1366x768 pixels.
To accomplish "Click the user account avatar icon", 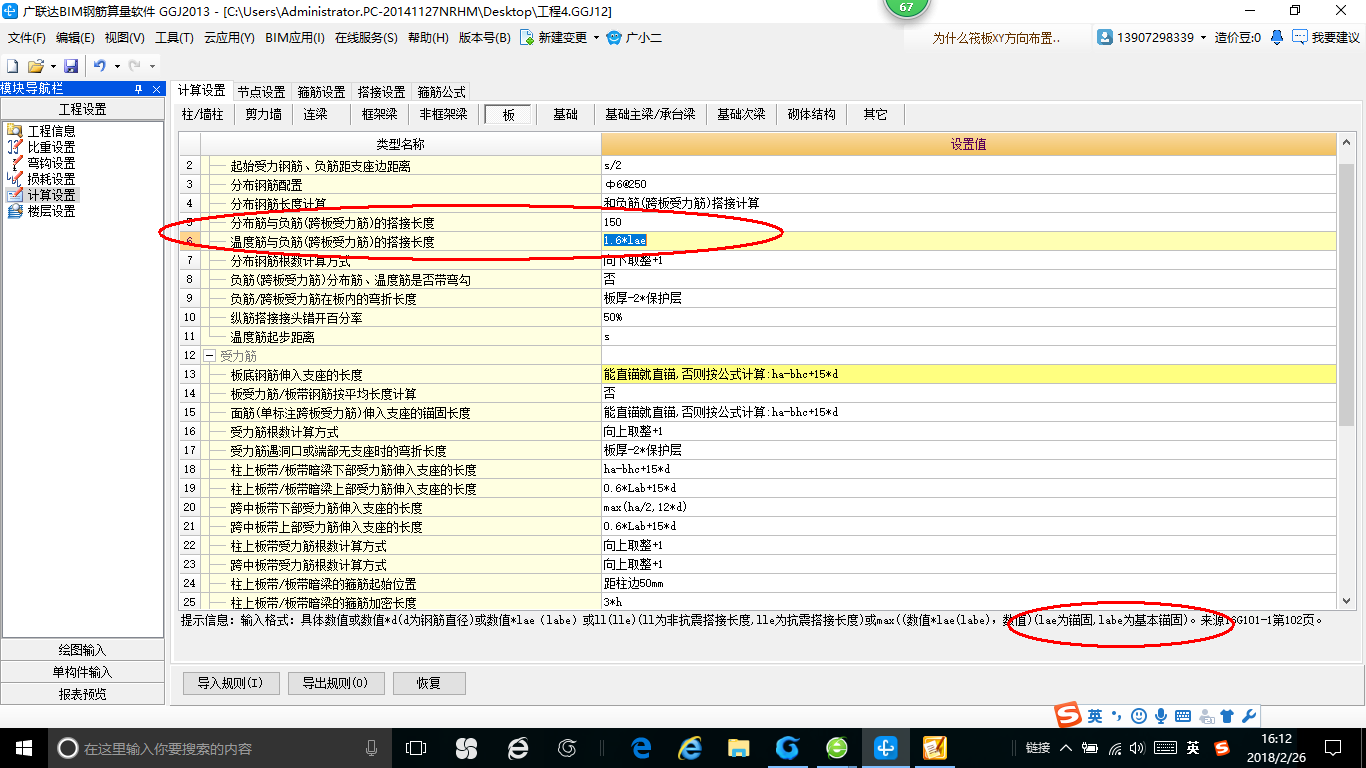I will pyautogui.click(x=1105, y=37).
